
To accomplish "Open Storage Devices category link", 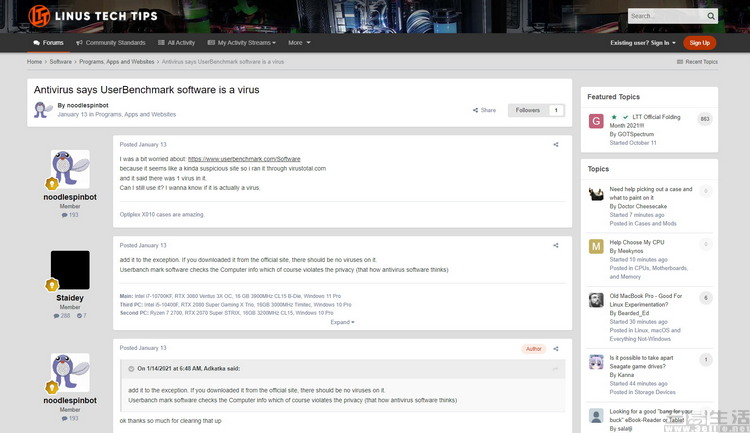I will click(655, 392).
